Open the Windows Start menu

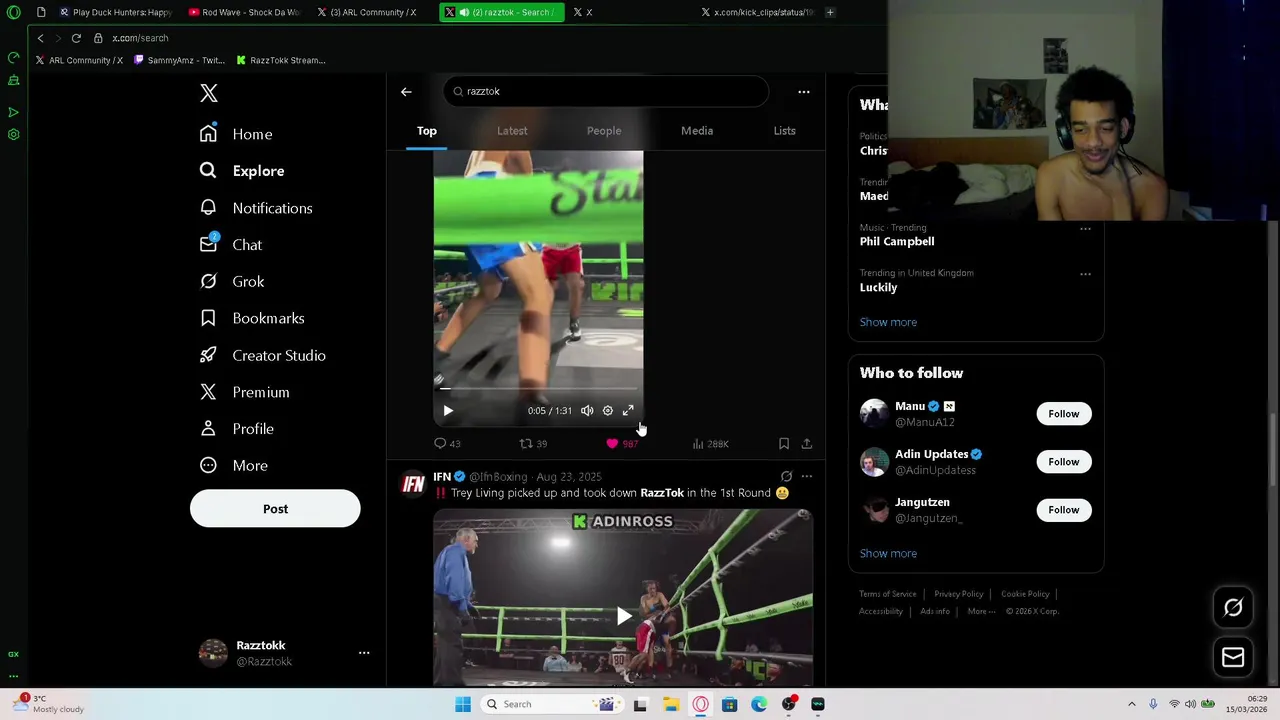point(463,704)
